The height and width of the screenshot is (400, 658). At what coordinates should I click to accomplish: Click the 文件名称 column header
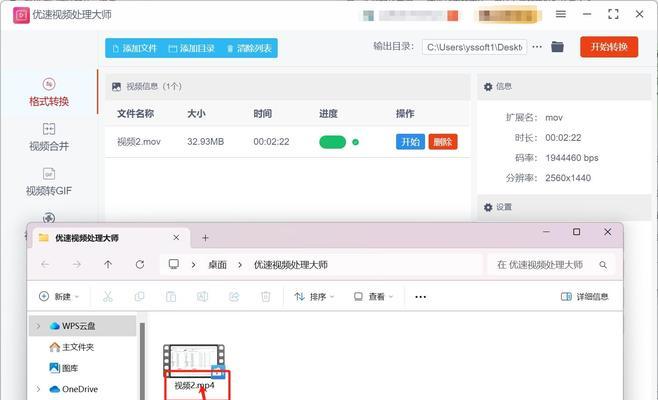tap(135, 114)
